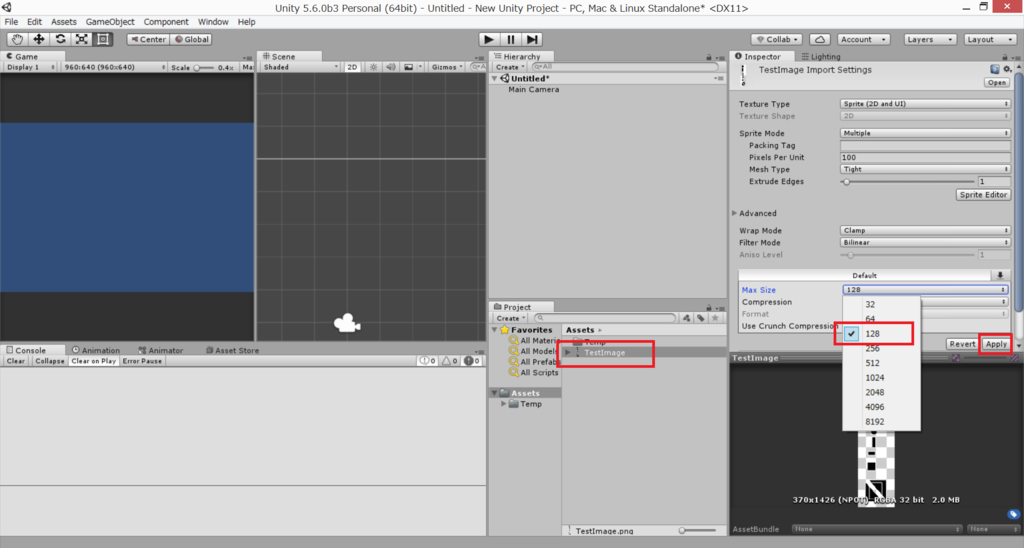Select the Hand tool in toolbar
The width and height of the screenshot is (1024, 548).
[x=18, y=39]
